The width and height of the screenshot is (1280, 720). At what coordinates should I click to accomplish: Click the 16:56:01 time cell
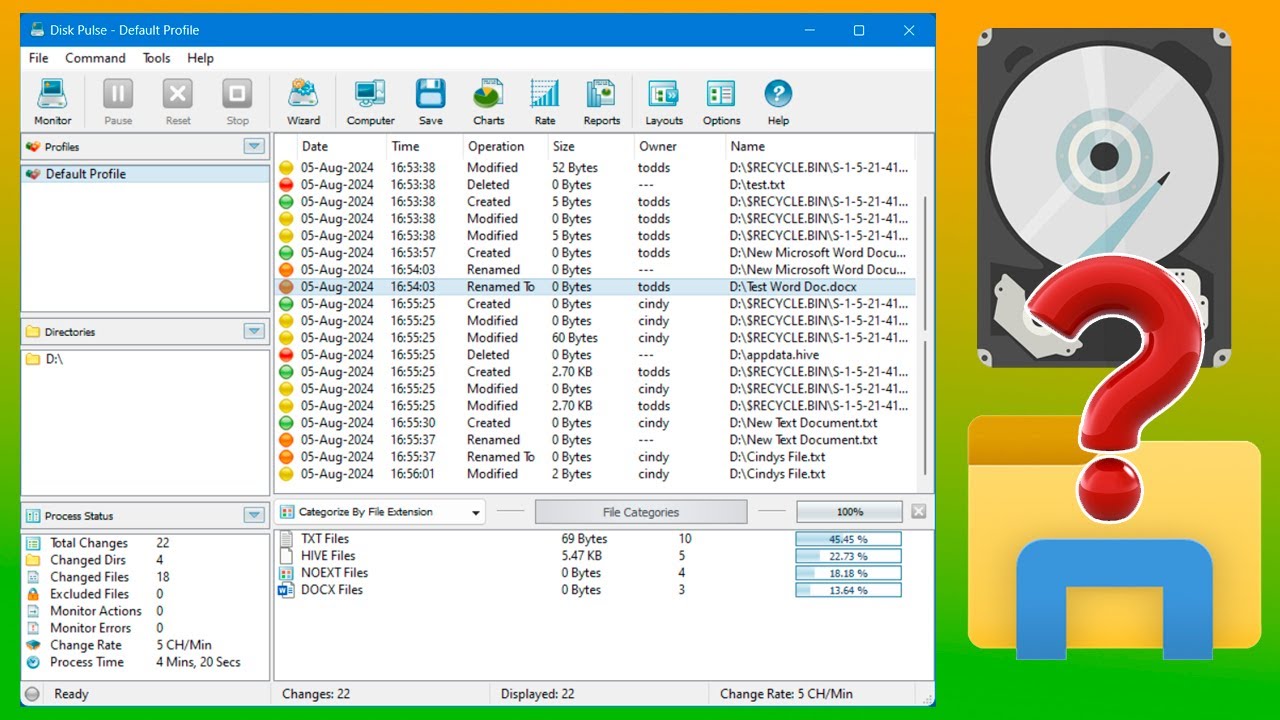pyautogui.click(x=413, y=474)
